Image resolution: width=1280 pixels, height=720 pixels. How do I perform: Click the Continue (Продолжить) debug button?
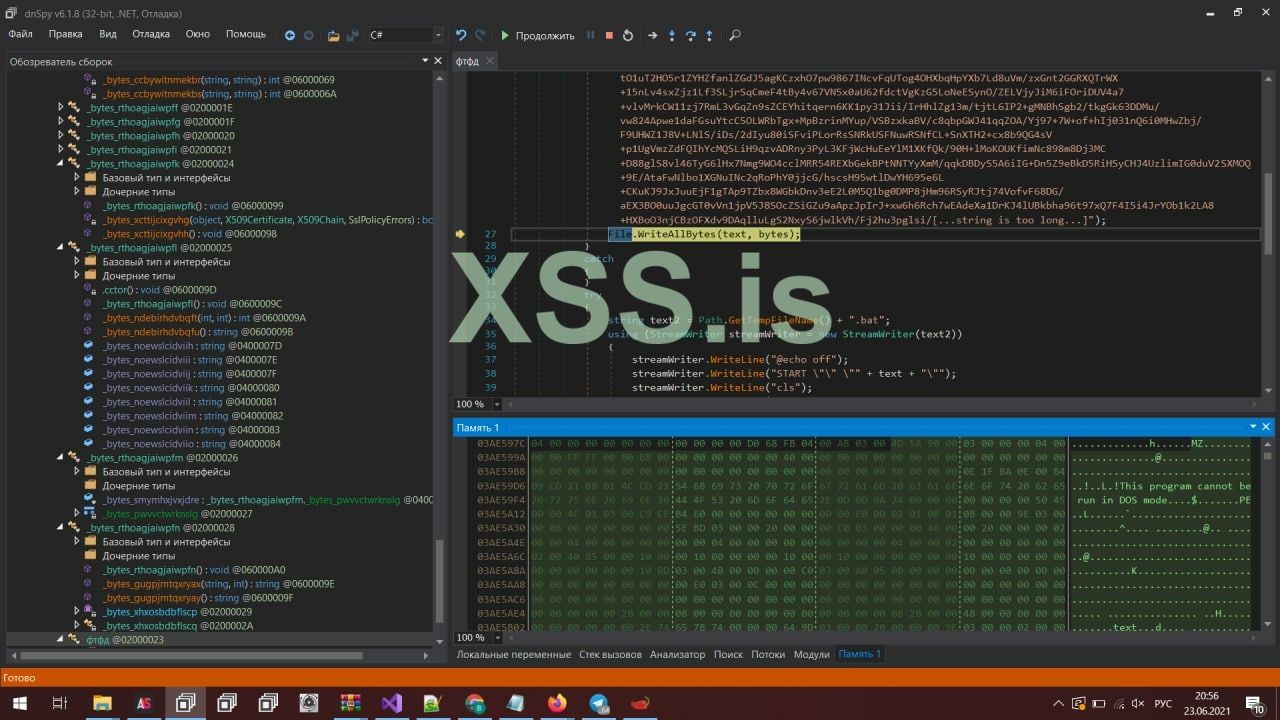[537, 35]
